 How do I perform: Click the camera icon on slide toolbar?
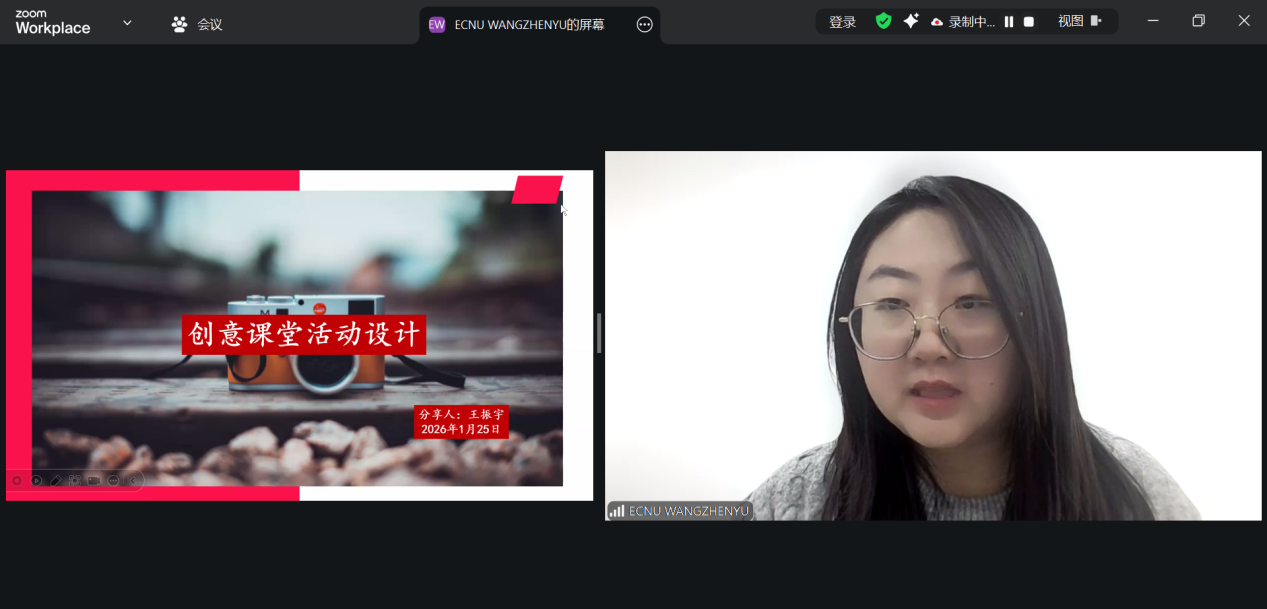(94, 481)
